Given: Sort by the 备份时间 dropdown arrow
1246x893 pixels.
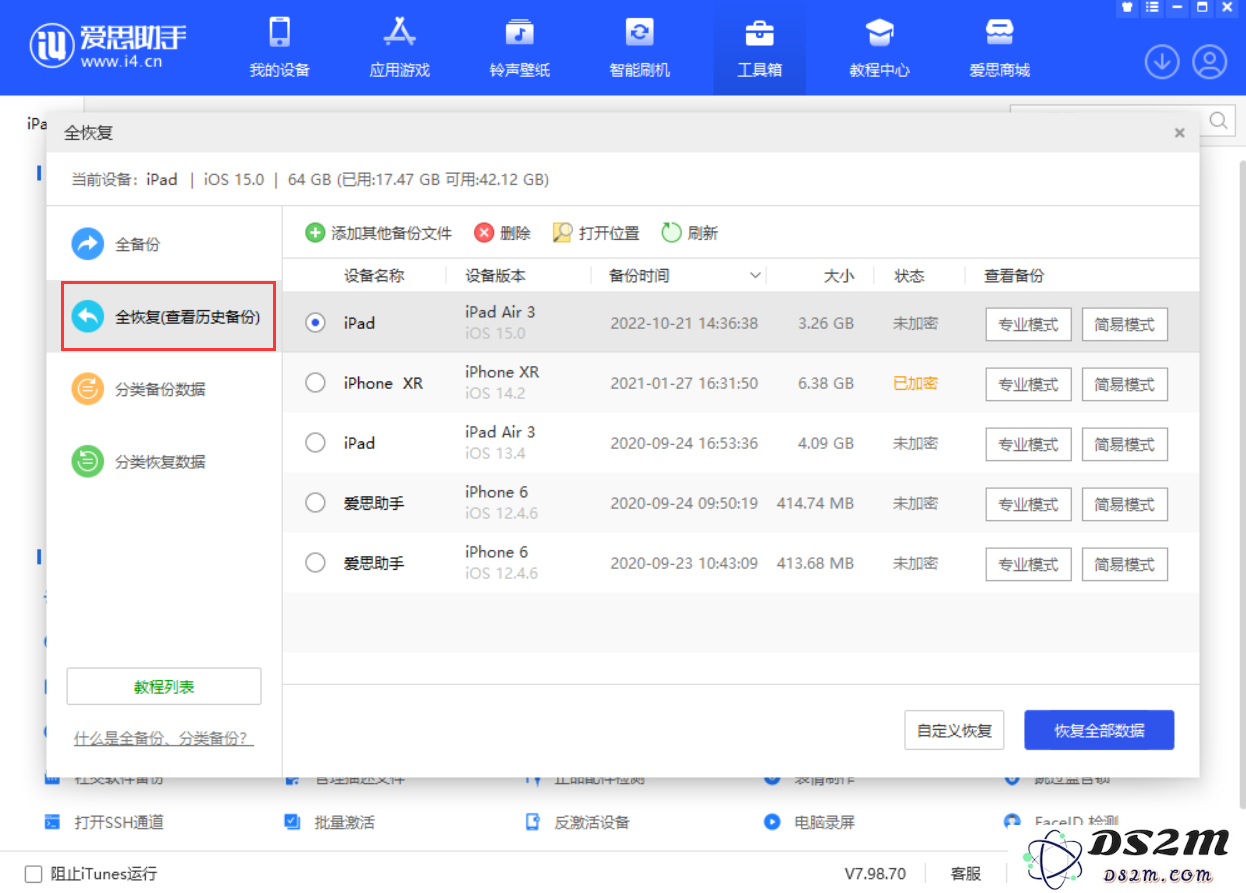Looking at the screenshot, I should click(x=756, y=276).
